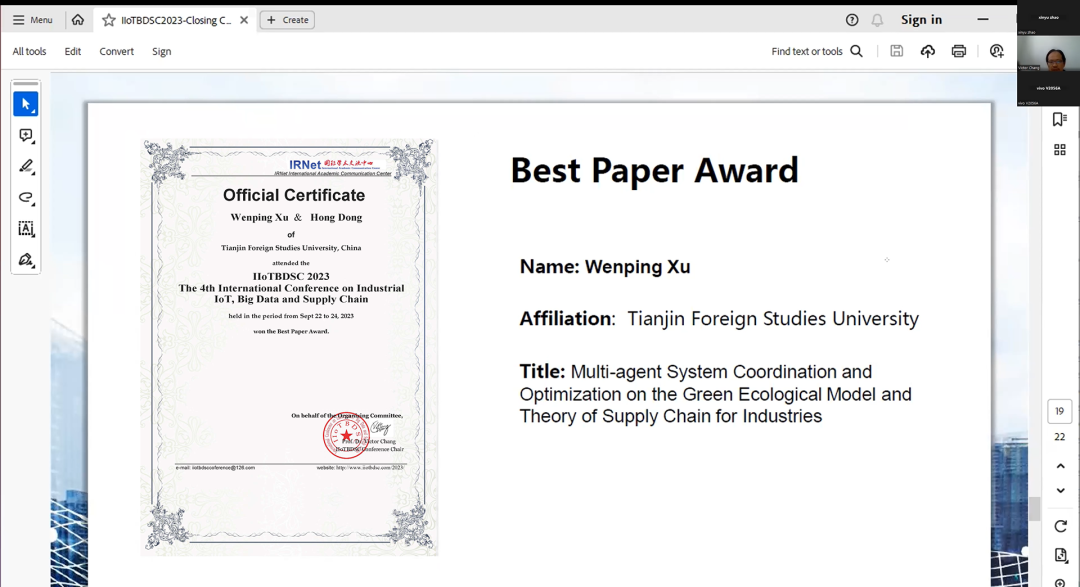Click the paper title starting "Multi-agent System Coordination"
Image resolution: width=1080 pixels, height=587 pixels.
tap(716, 394)
